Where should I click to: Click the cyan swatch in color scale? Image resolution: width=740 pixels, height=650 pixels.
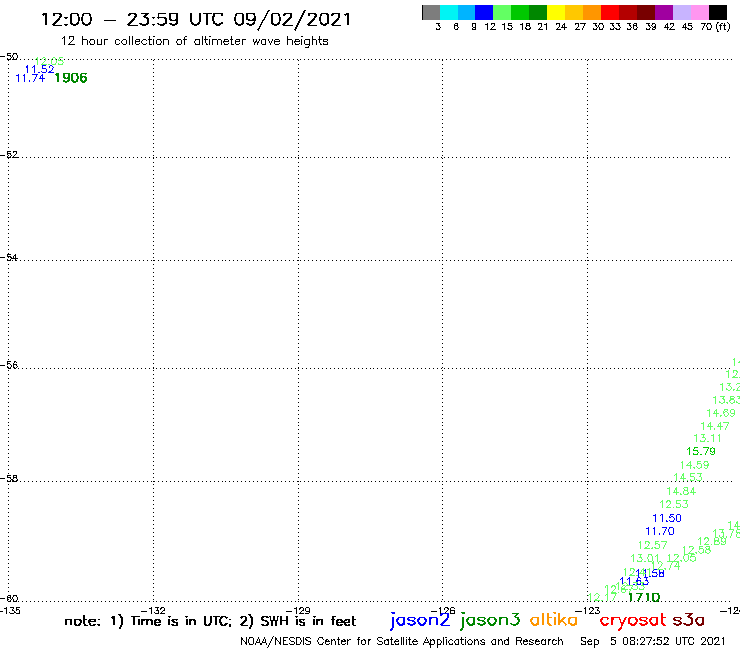(x=449, y=12)
